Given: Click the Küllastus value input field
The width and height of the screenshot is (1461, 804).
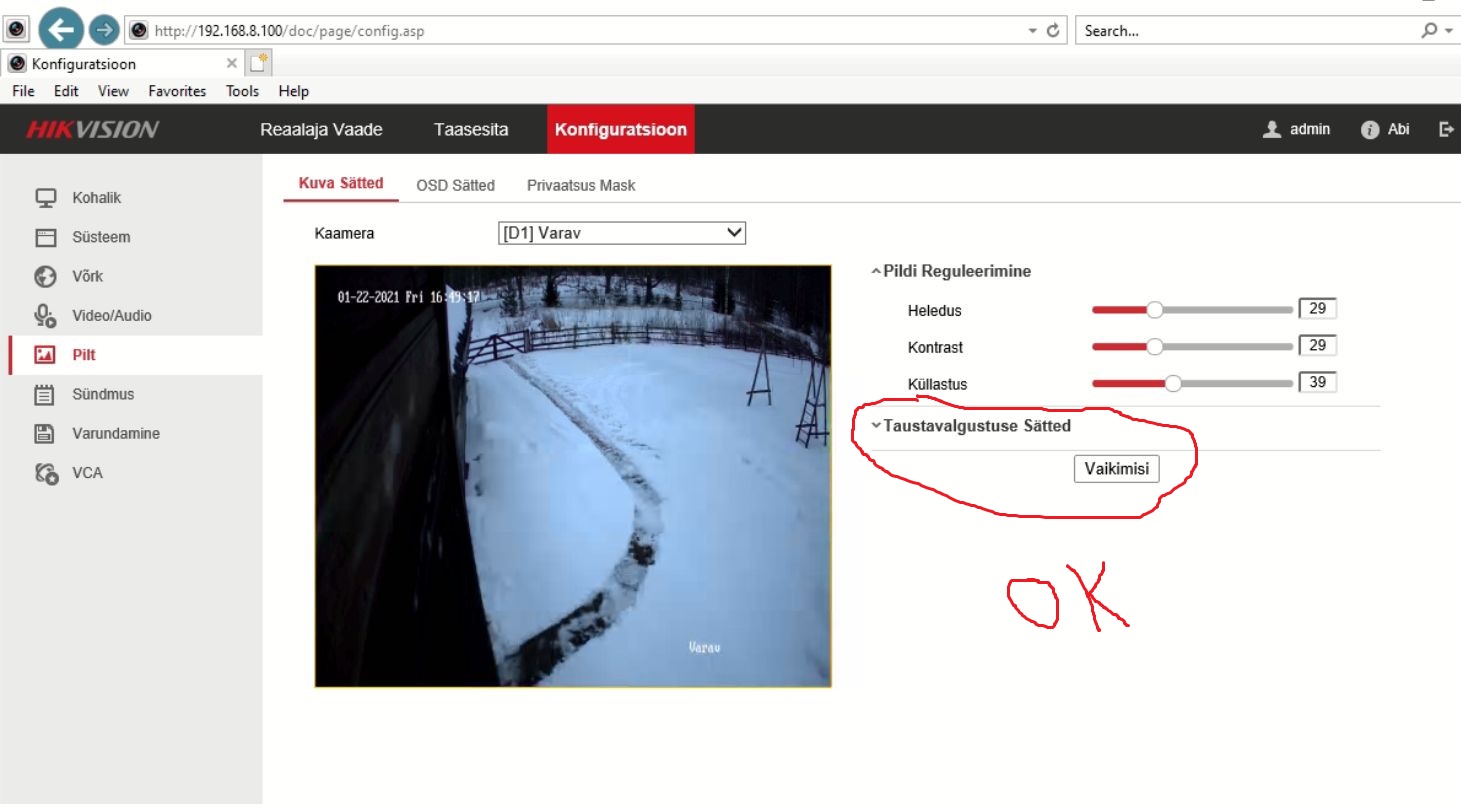Looking at the screenshot, I should pos(1317,383).
